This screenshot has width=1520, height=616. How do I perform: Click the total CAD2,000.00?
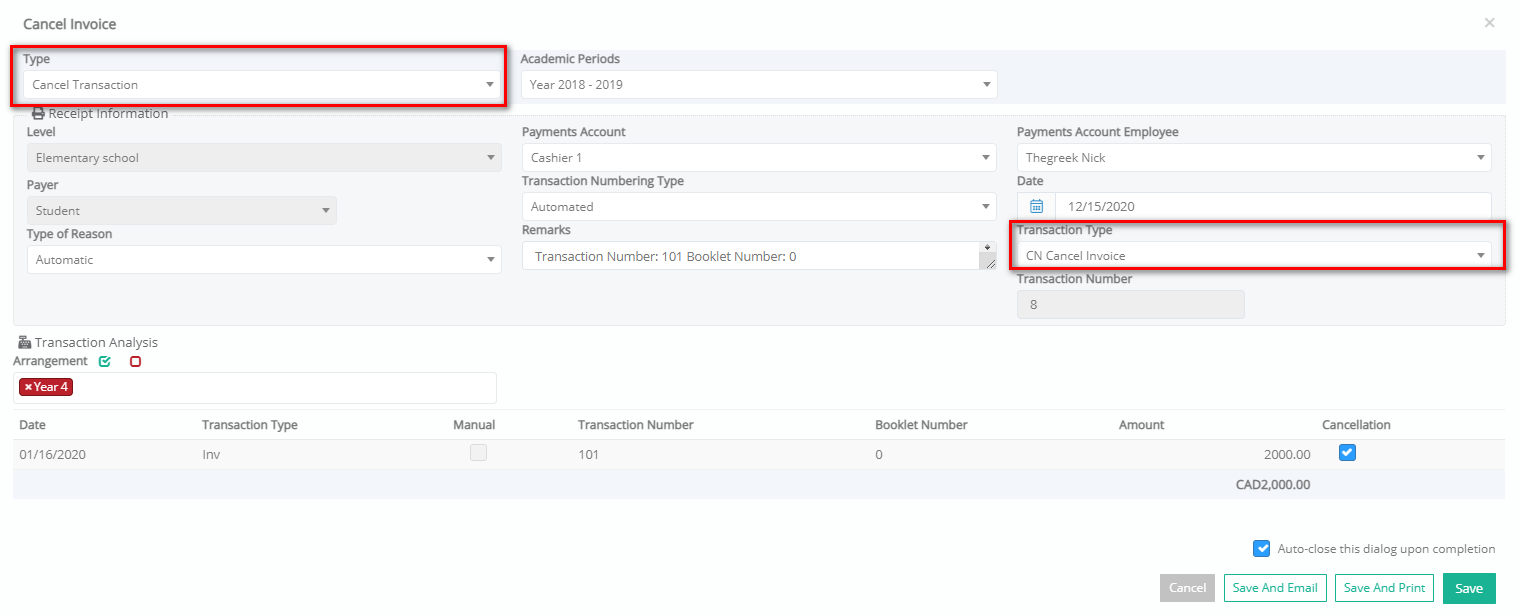click(1273, 485)
